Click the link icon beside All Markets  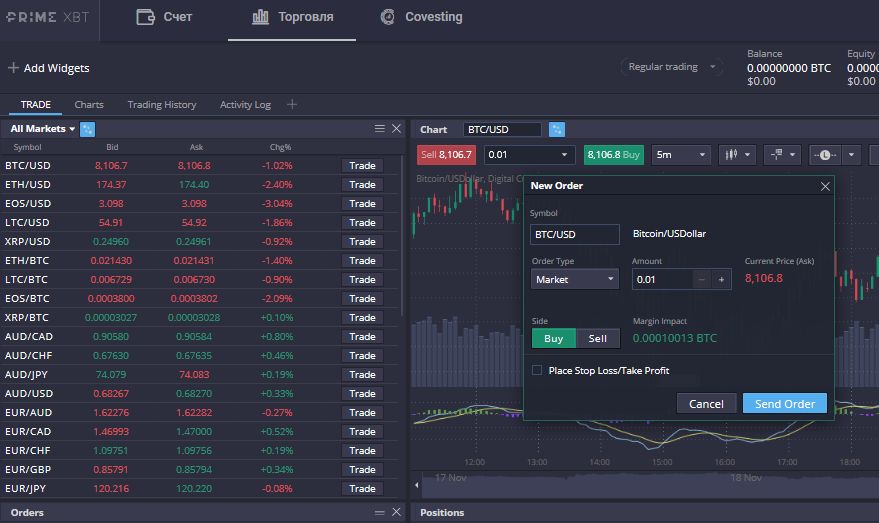coord(87,129)
